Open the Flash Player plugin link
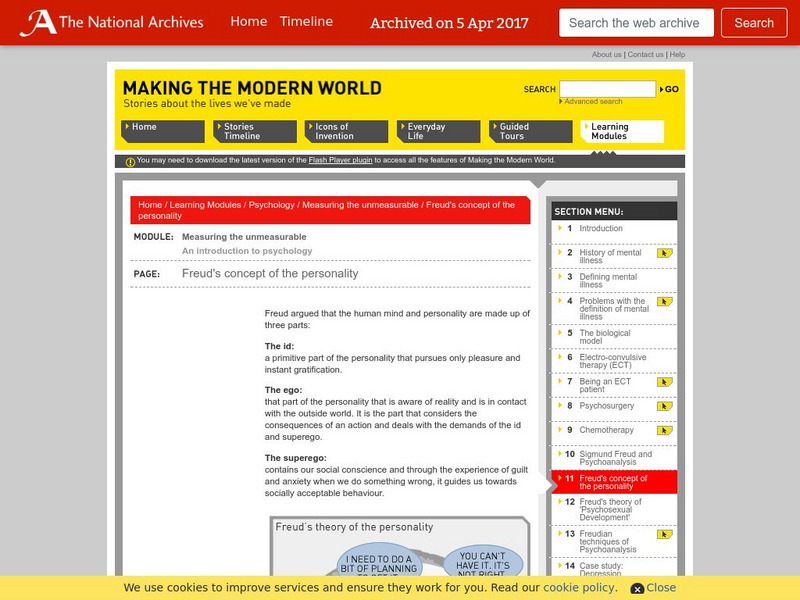This screenshot has width=800, height=600. pyautogui.click(x=340, y=160)
